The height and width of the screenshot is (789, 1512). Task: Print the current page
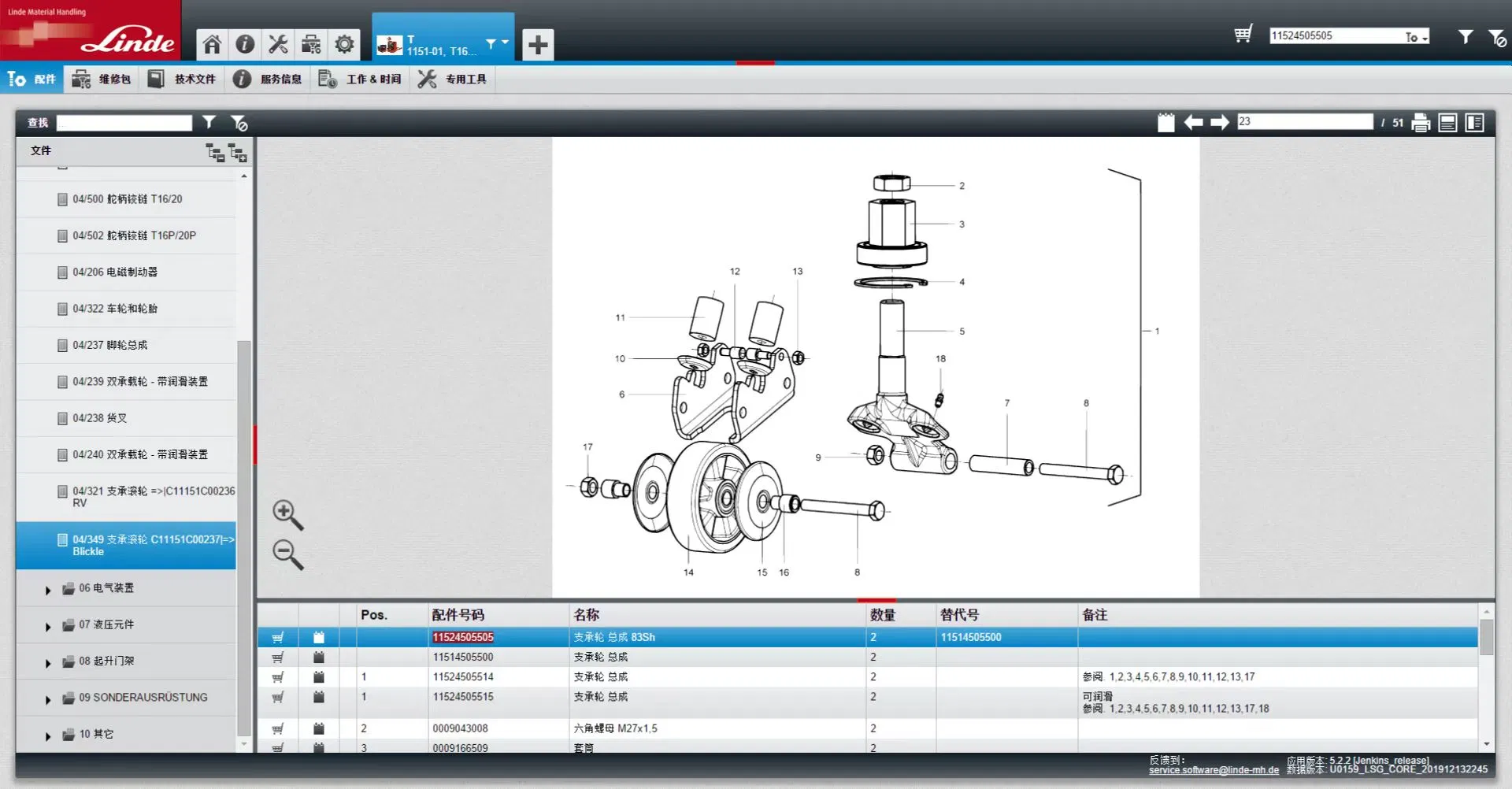click(1421, 123)
